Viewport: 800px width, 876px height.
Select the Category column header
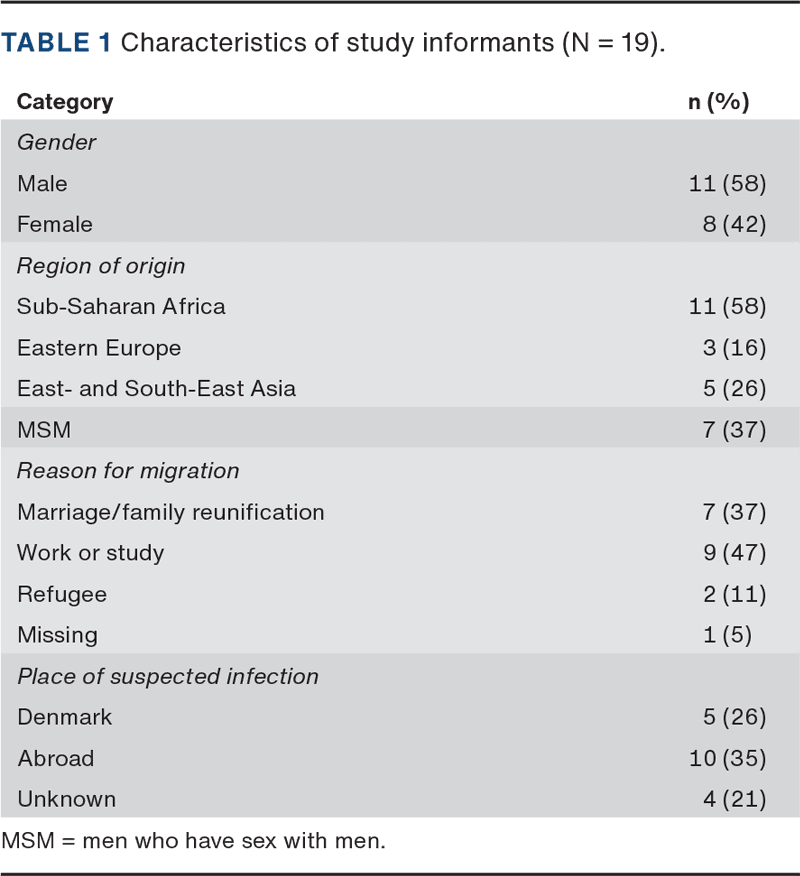pyautogui.click(x=65, y=102)
